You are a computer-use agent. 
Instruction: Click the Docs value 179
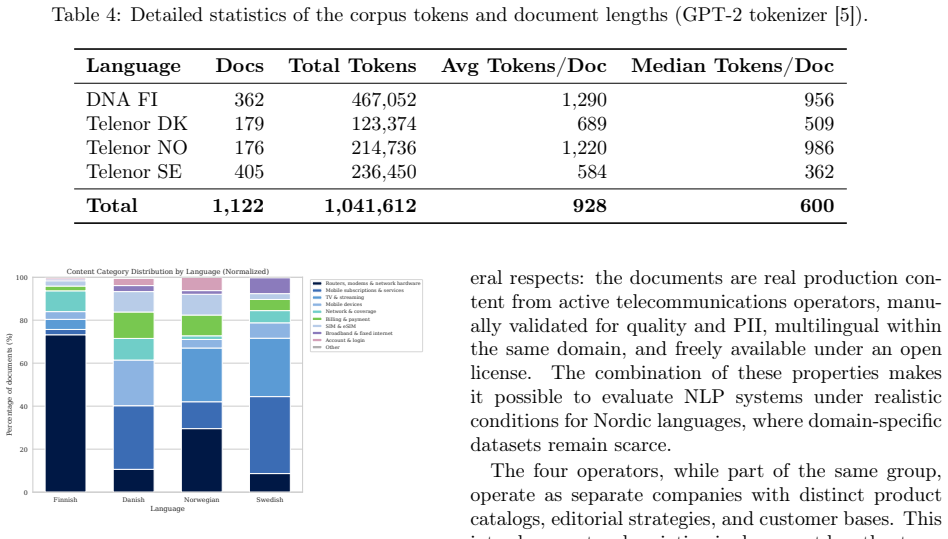[249, 124]
